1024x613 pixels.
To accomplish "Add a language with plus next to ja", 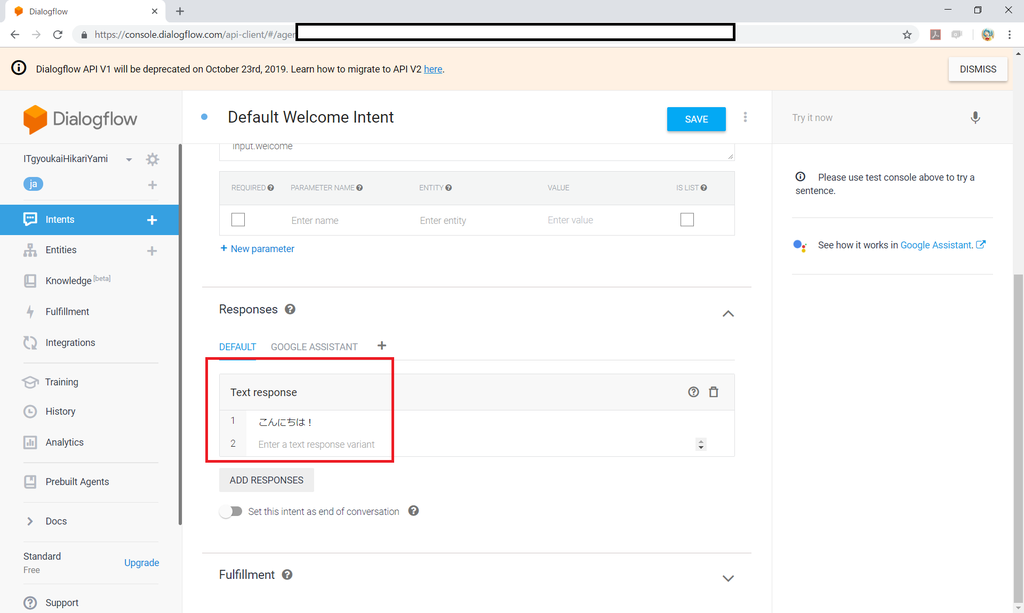I will (x=152, y=185).
